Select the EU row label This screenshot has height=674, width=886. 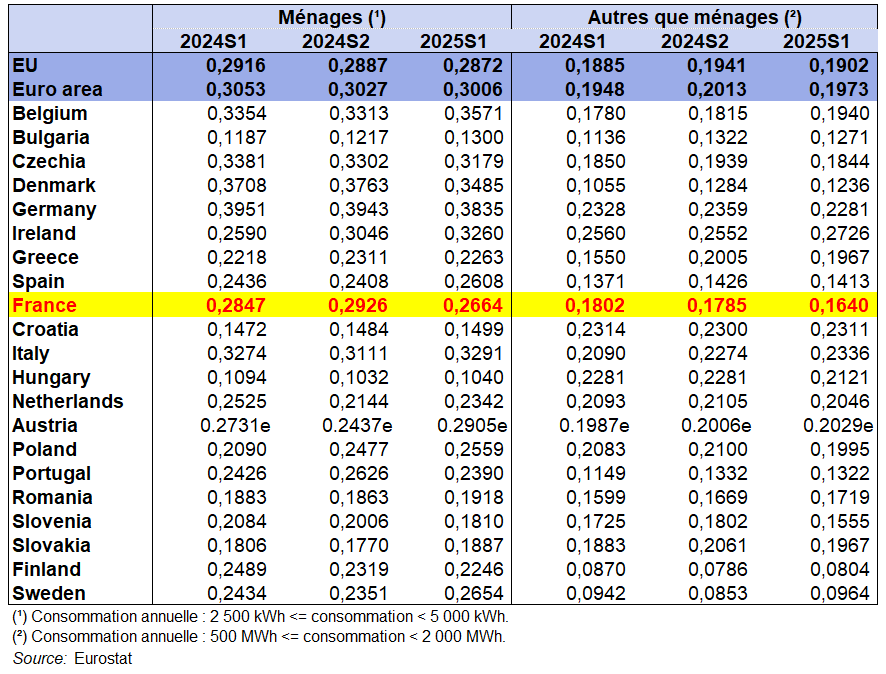click(26, 65)
